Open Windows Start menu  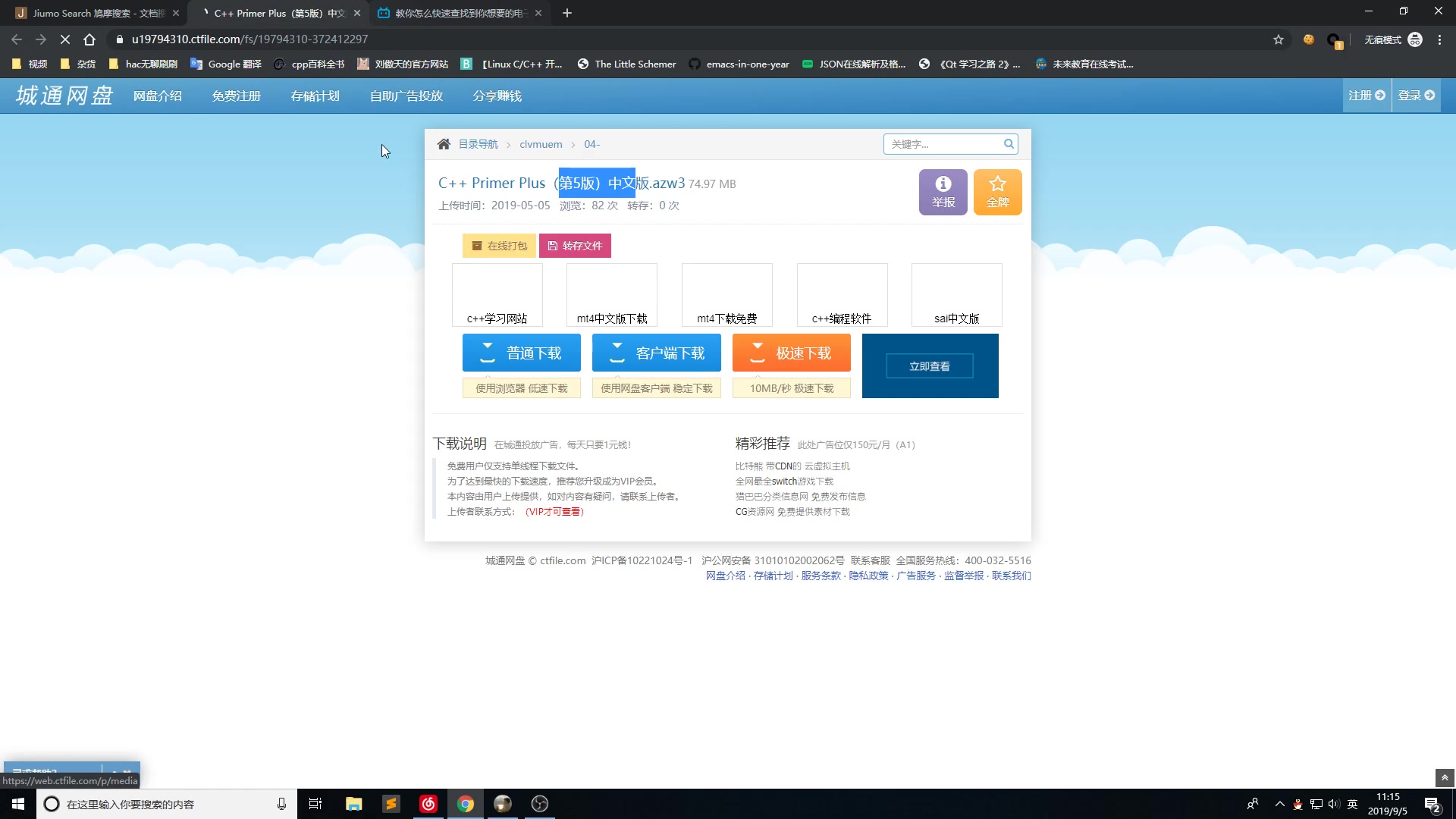click(18, 804)
